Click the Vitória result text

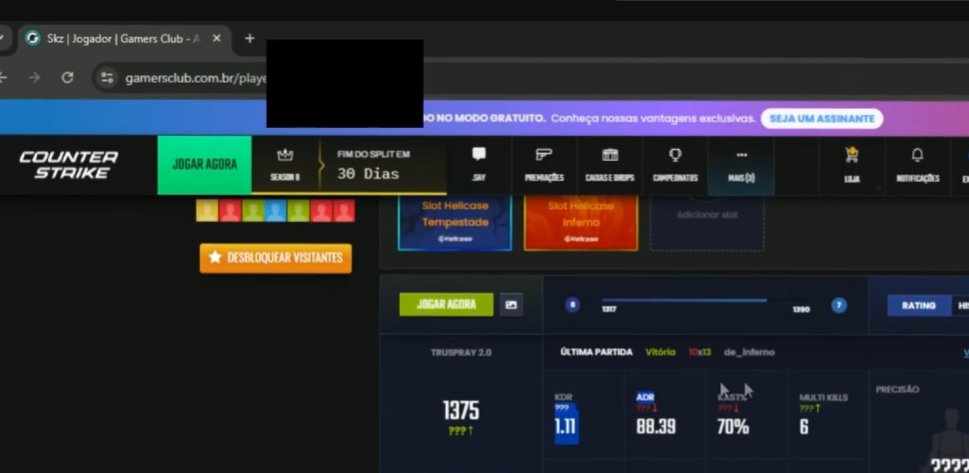pos(660,352)
